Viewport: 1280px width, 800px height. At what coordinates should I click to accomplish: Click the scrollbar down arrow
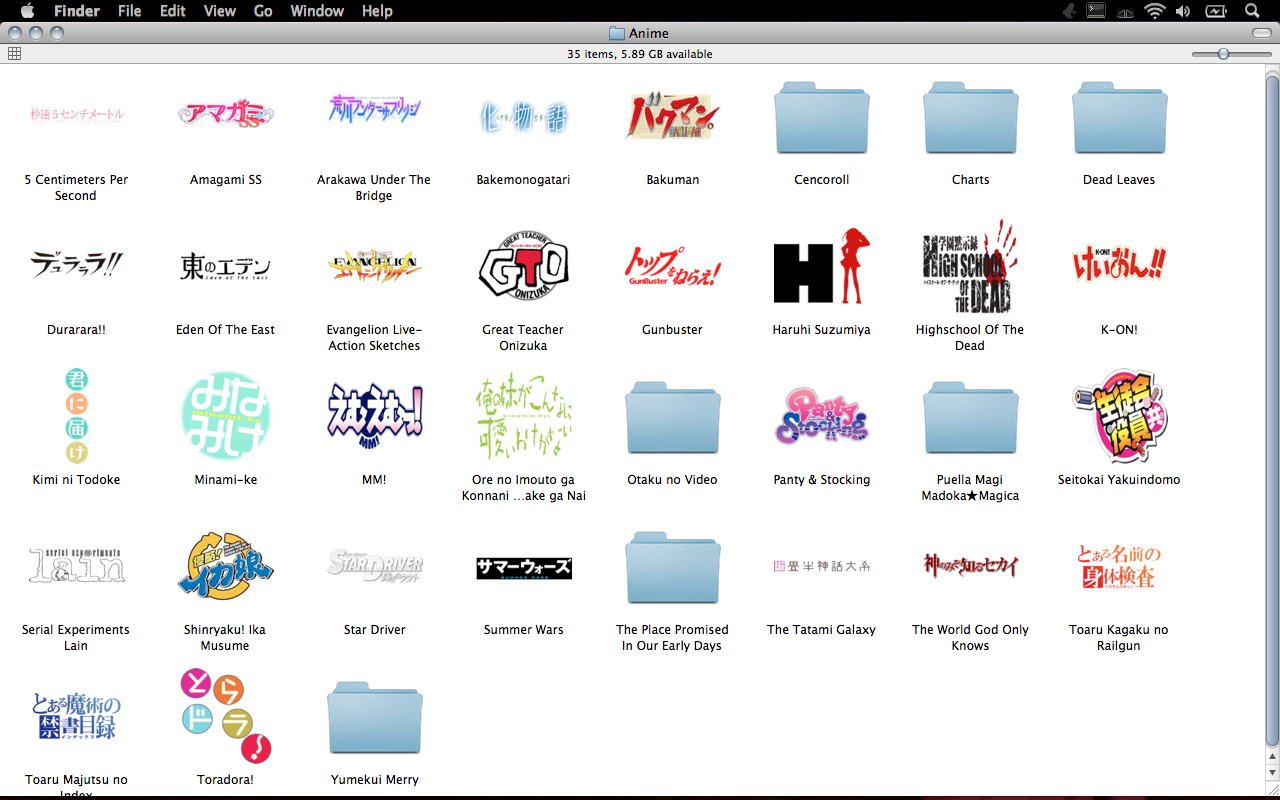coord(1272,773)
